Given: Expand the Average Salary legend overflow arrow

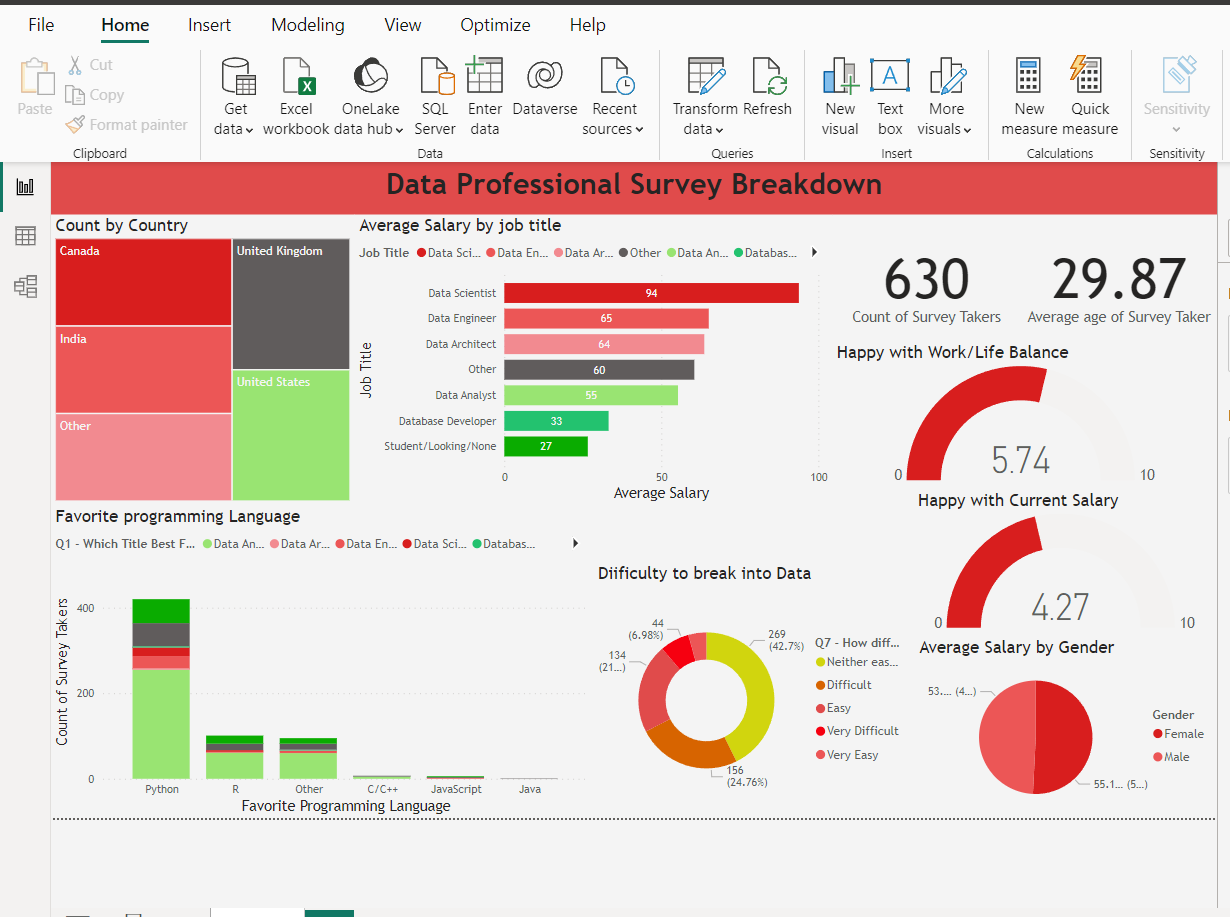Looking at the screenshot, I should pos(813,252).
